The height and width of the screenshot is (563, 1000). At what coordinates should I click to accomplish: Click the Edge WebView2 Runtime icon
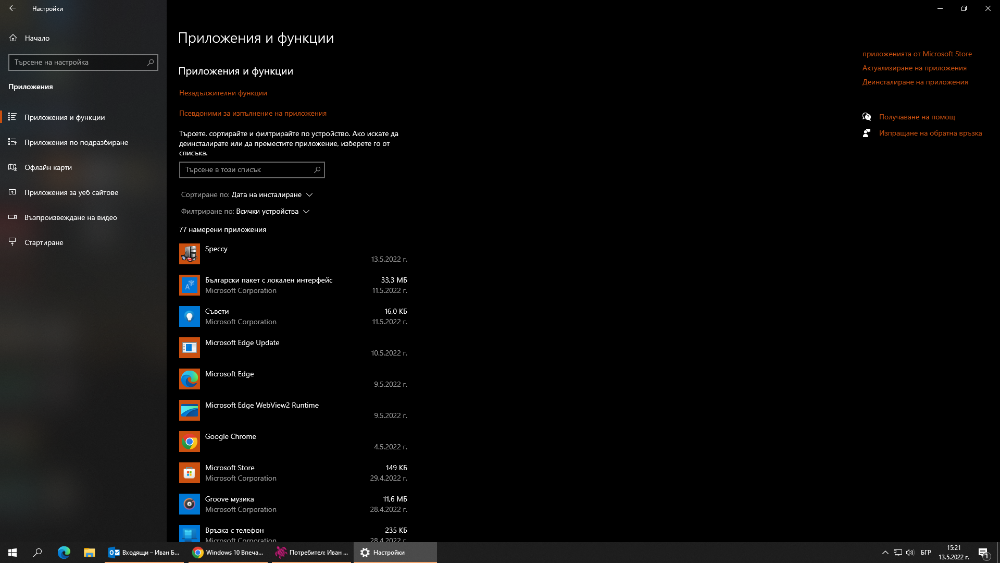pos(189,410)
